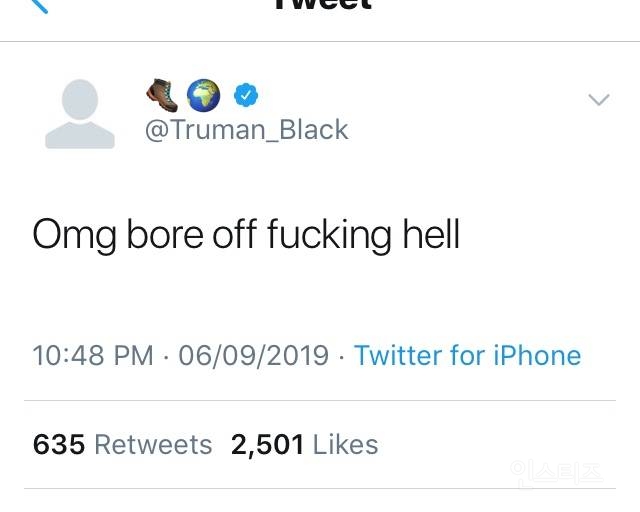Click the hiking boot emoji
Screen dimensions: 640x512
click(162, 96)
